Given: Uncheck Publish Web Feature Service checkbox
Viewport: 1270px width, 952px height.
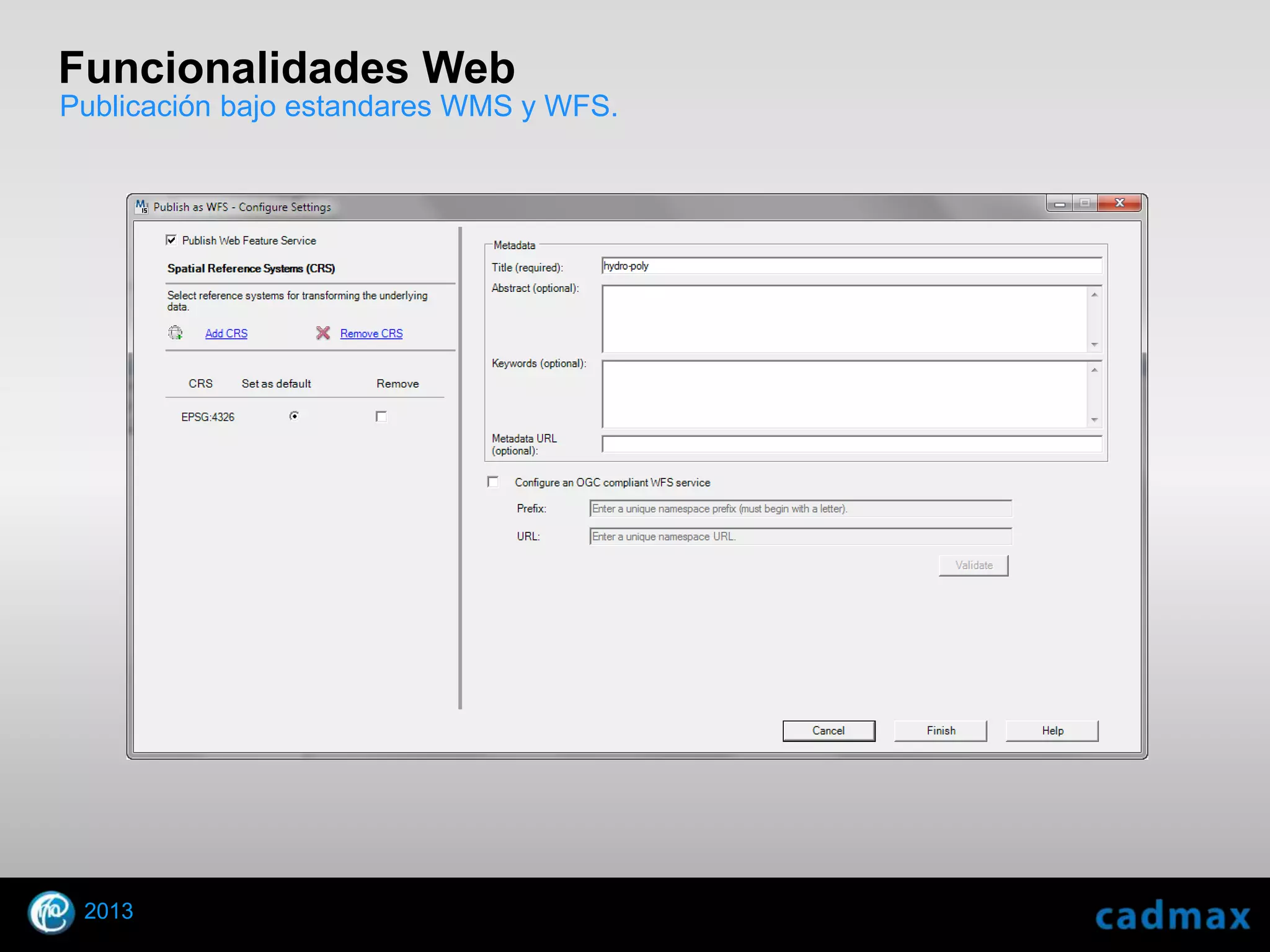Looking at the screenshot, I should pyautogui.click(x=171, y=240).
